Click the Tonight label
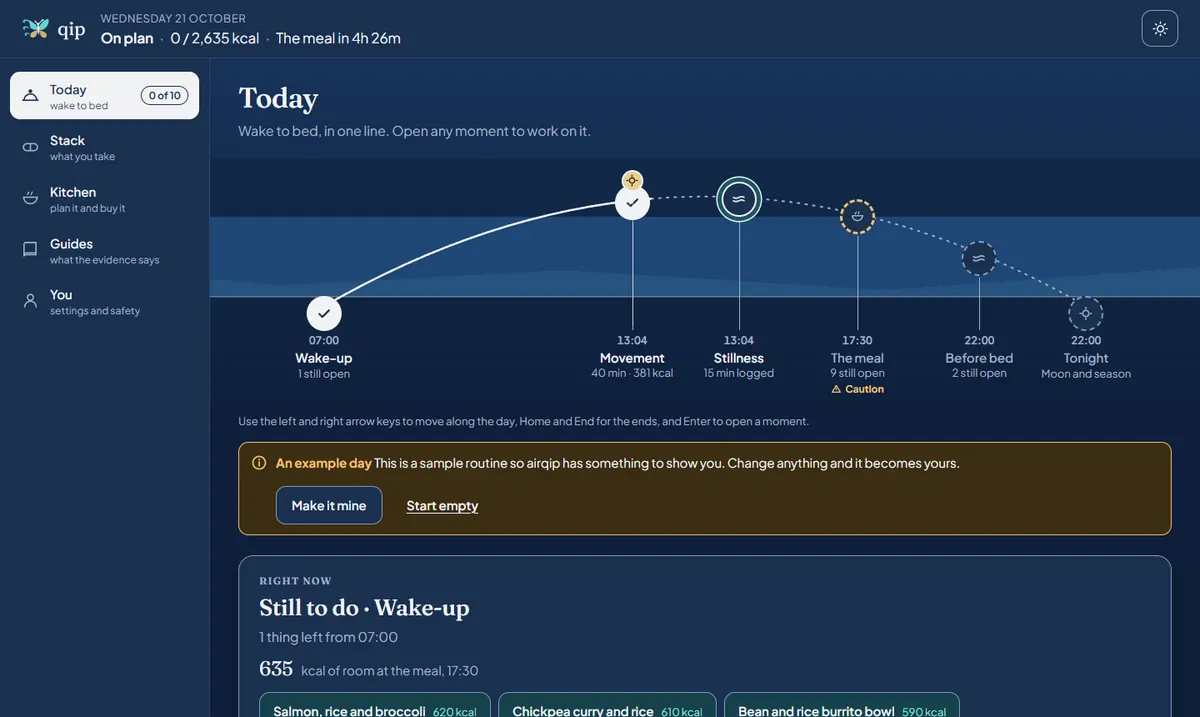 point(1086,358)
